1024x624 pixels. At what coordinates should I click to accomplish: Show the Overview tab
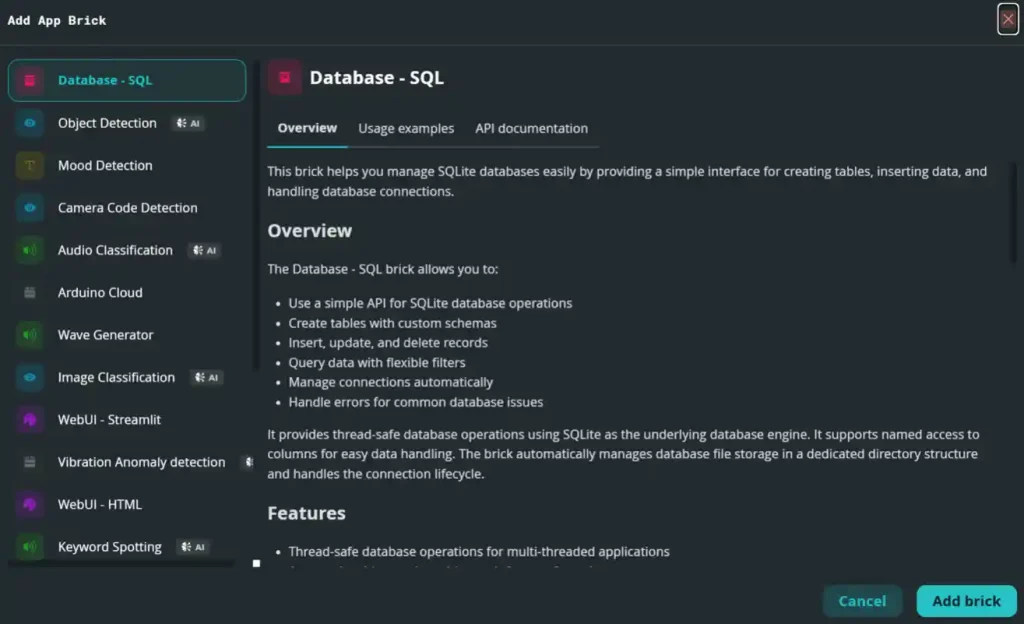tap(307, 129)
